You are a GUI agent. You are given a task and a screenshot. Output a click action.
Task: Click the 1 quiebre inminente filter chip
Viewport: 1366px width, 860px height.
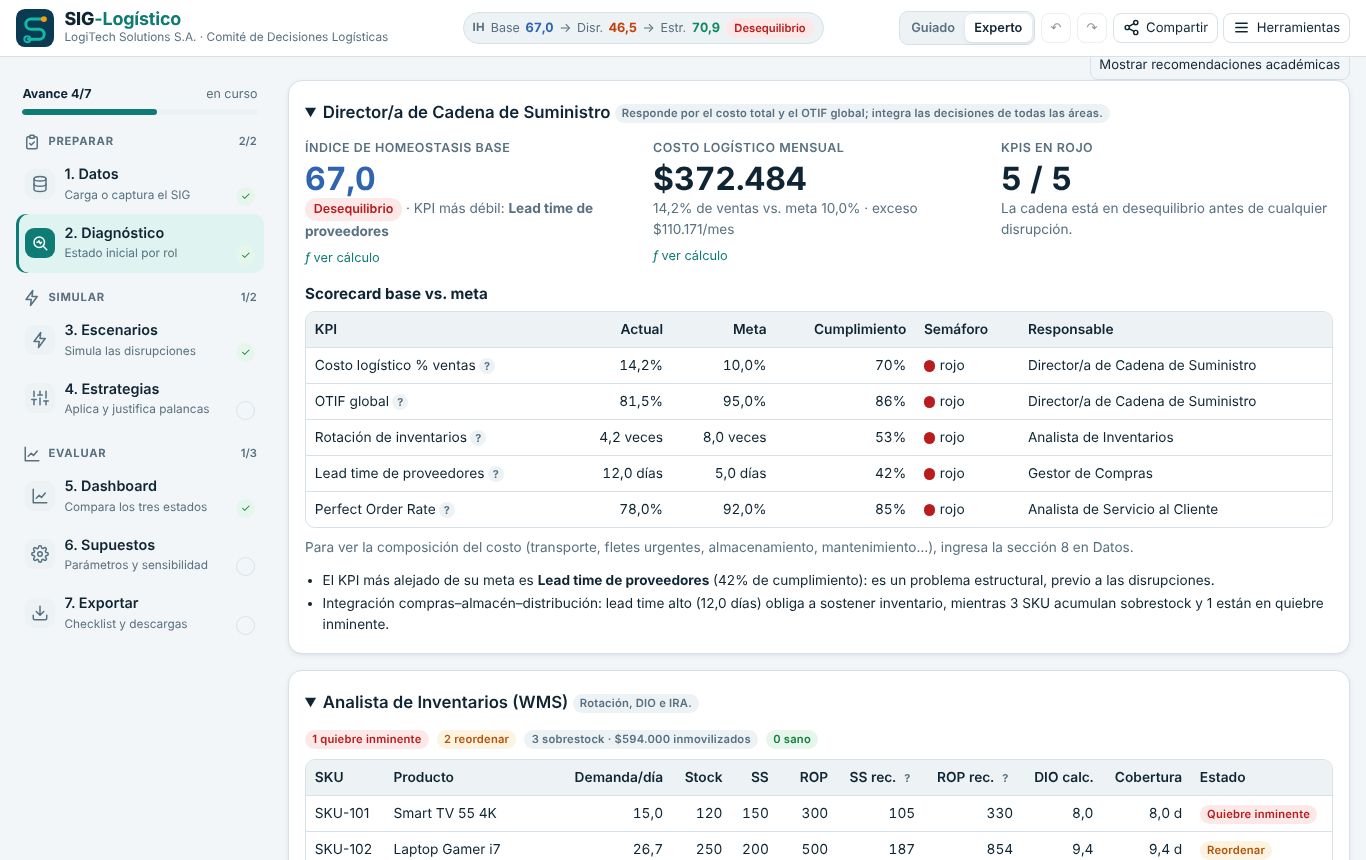click(x=366, y=740)
